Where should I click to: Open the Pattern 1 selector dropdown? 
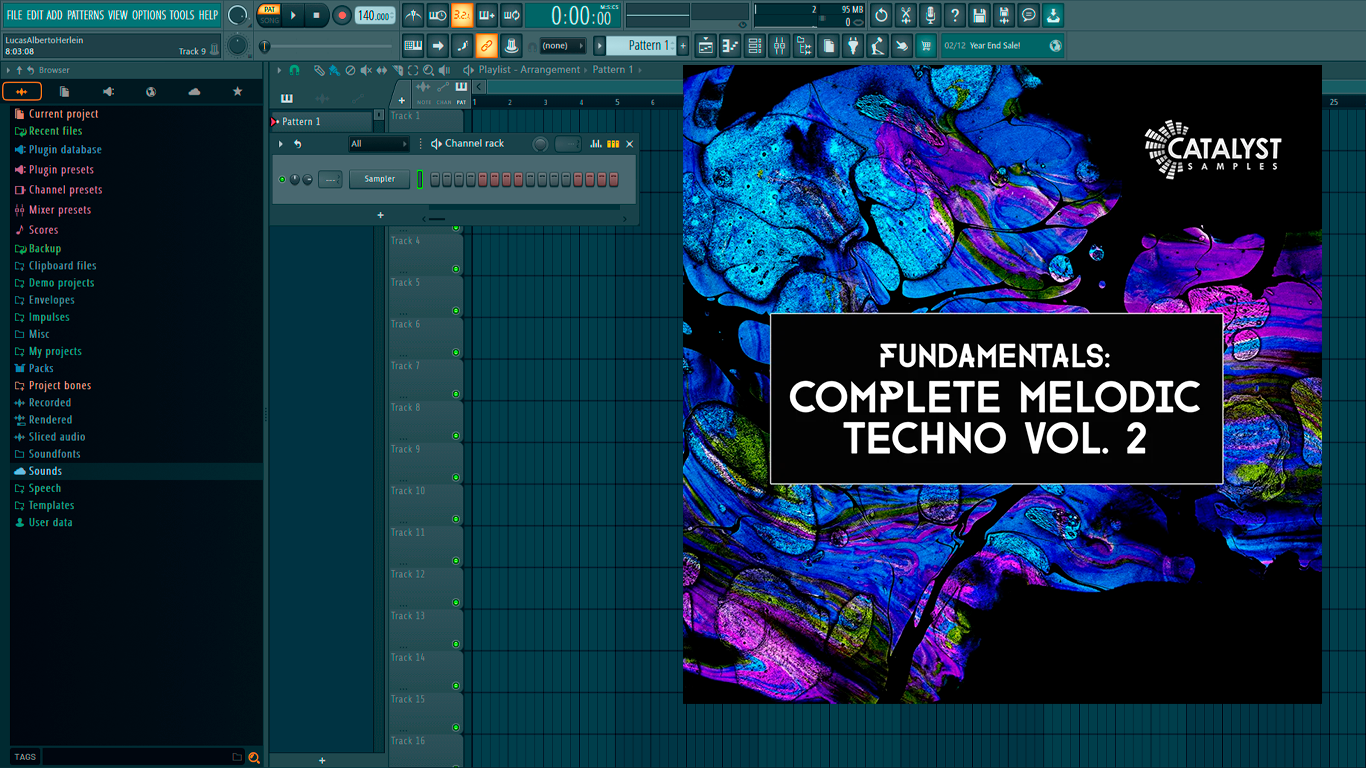[x=641, y=45]
